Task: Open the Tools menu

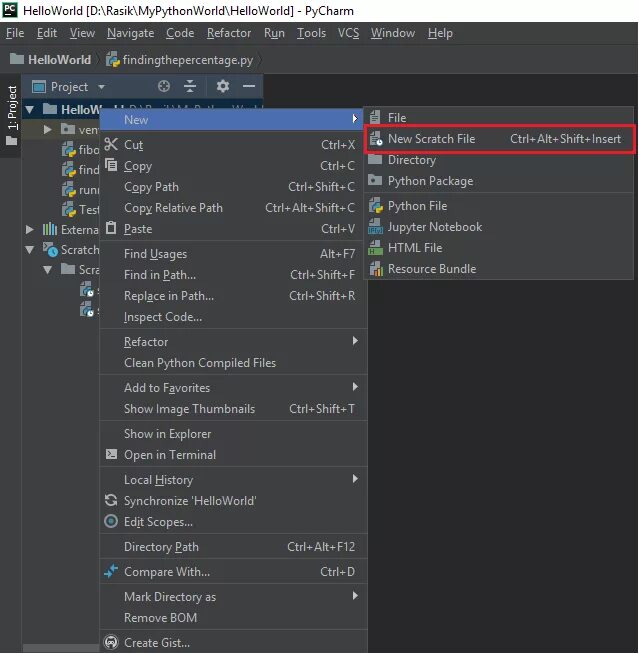Action: [x=311, y=33]
